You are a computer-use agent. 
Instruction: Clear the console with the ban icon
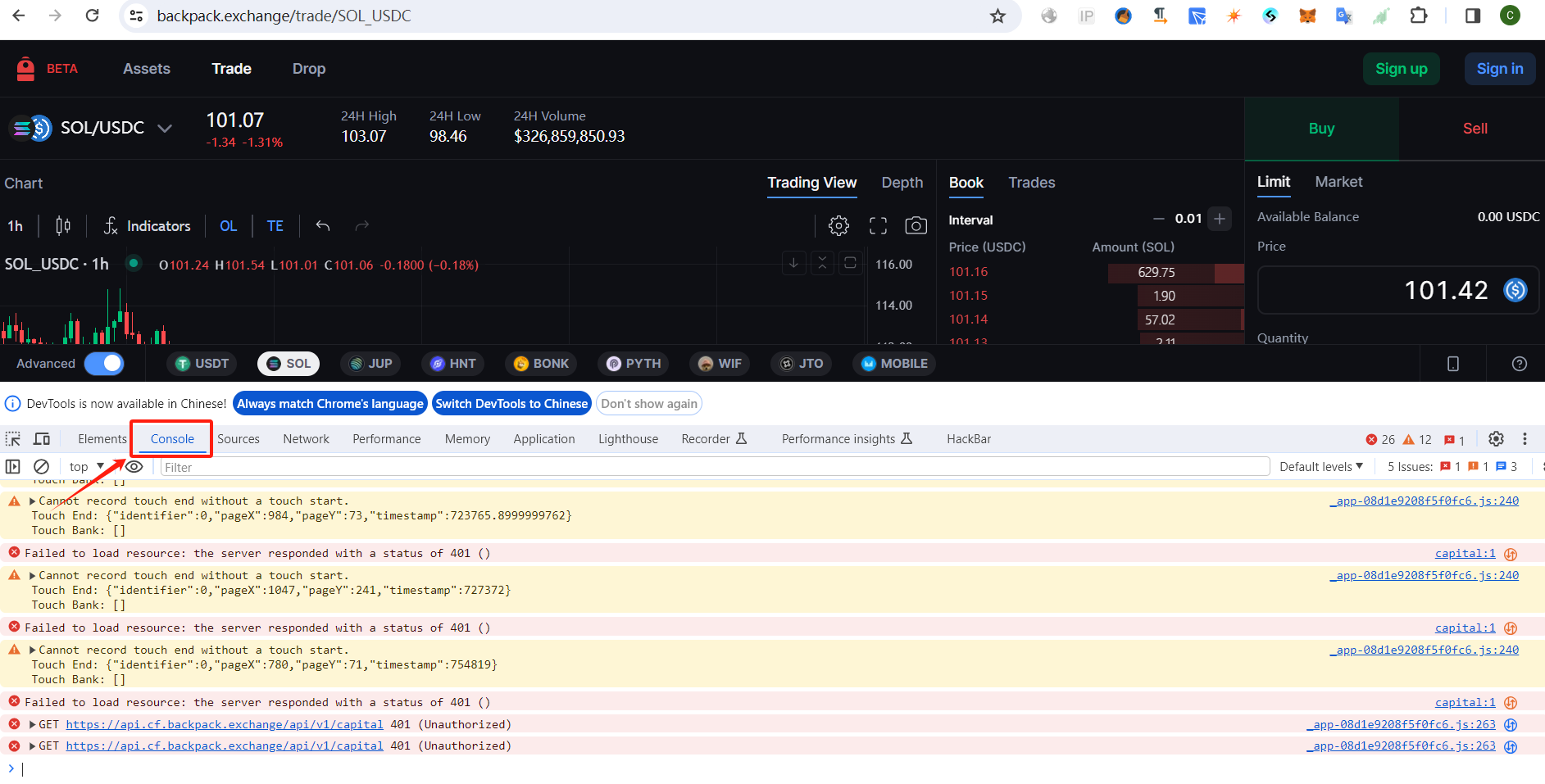click(x=41, y=467)
